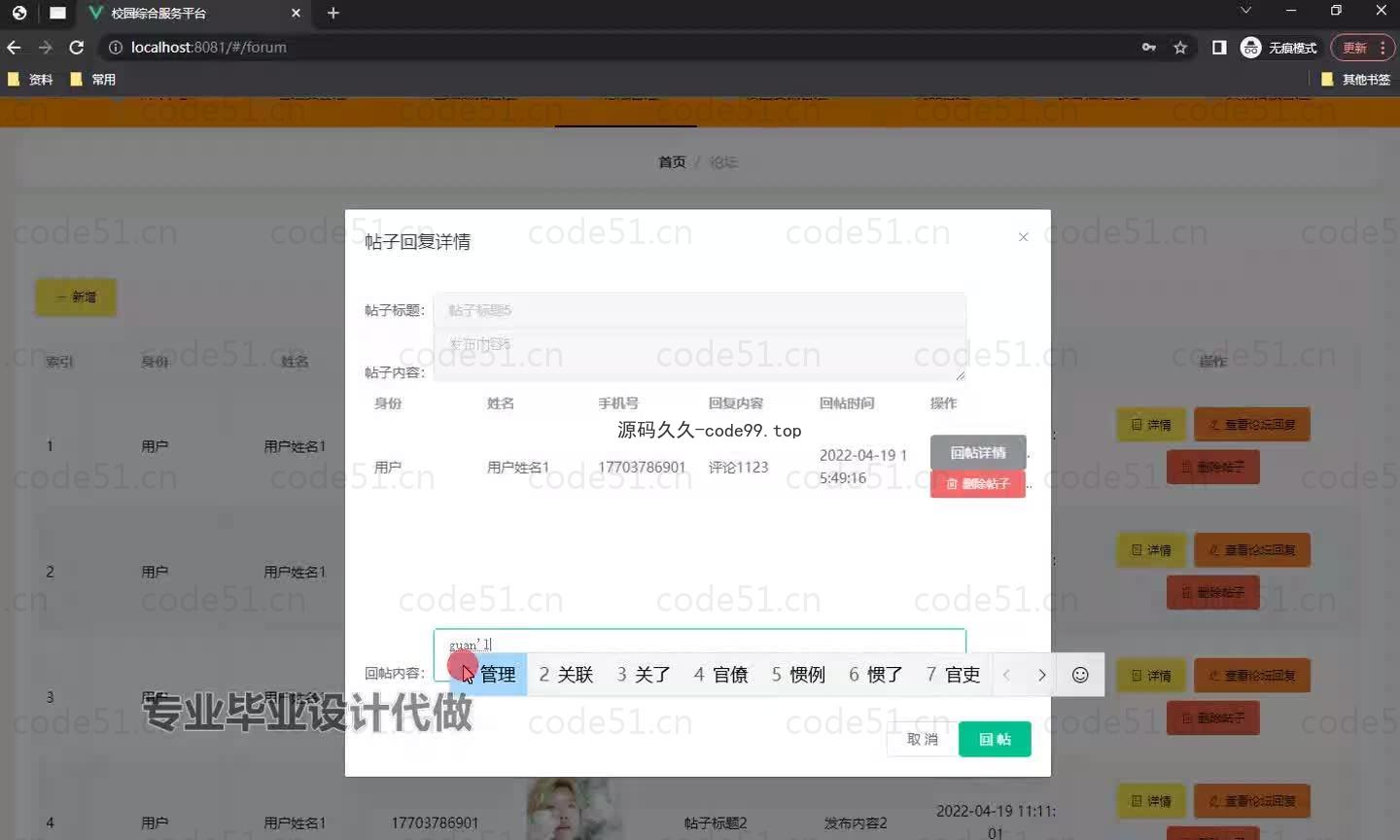The width and height of the screenshot is (1400, 840).
Task: Open IME emoji smiley icon
Action: (x=1080, y=675)
